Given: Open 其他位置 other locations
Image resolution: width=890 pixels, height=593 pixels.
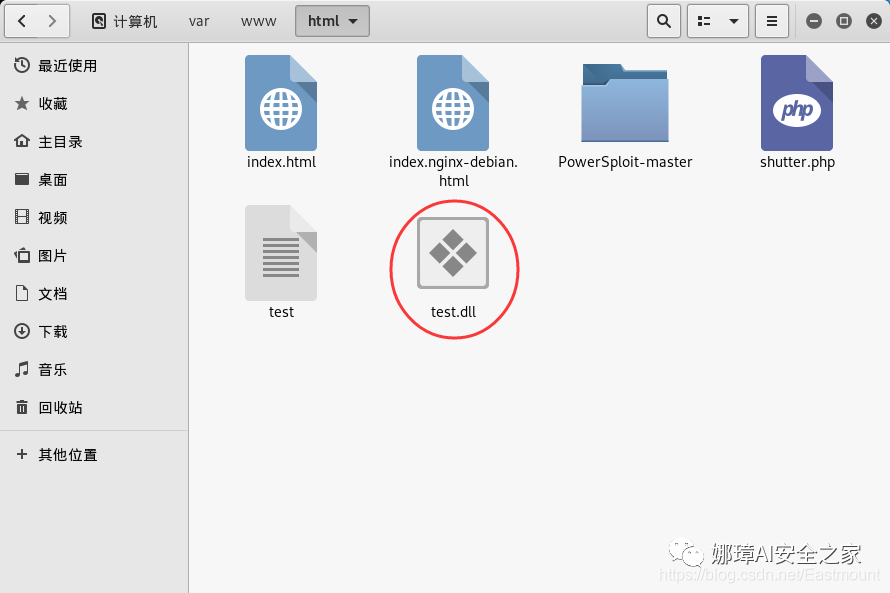Looking at the screenshot, I should click(x=94, y=455).
